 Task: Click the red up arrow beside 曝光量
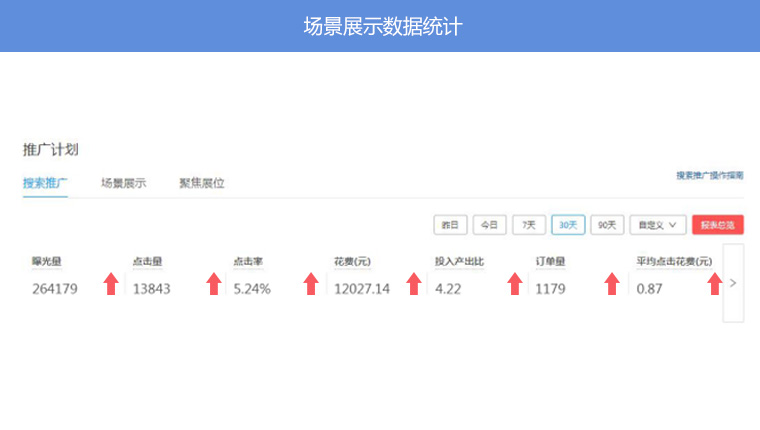111,285
